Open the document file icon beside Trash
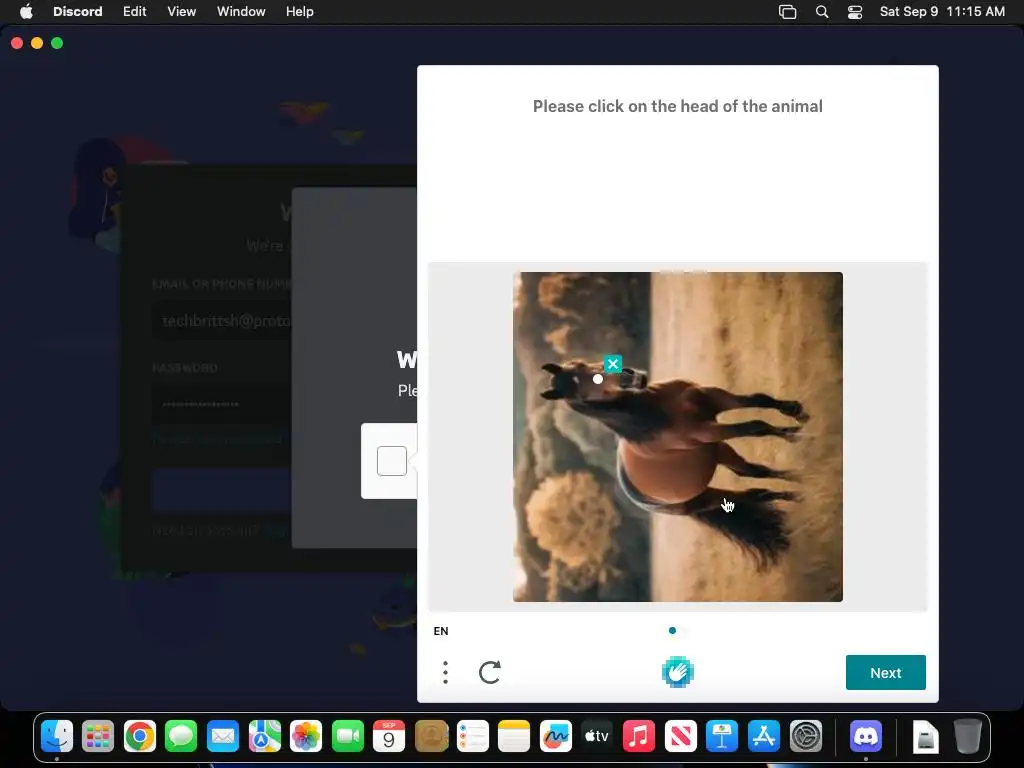Viewport: 1024px width, 768px height. click(925, 737)
